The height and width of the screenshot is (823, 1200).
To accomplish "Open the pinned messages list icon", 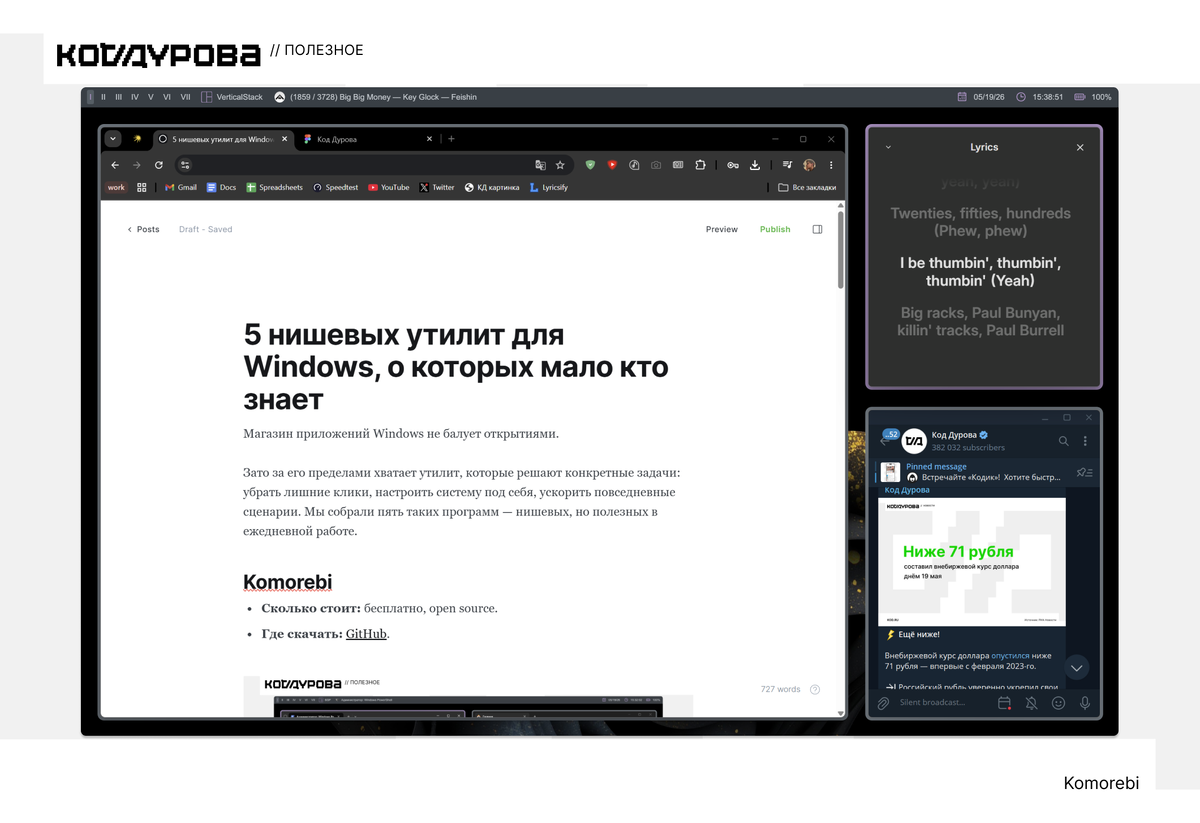I will [x=1085, y=472].
